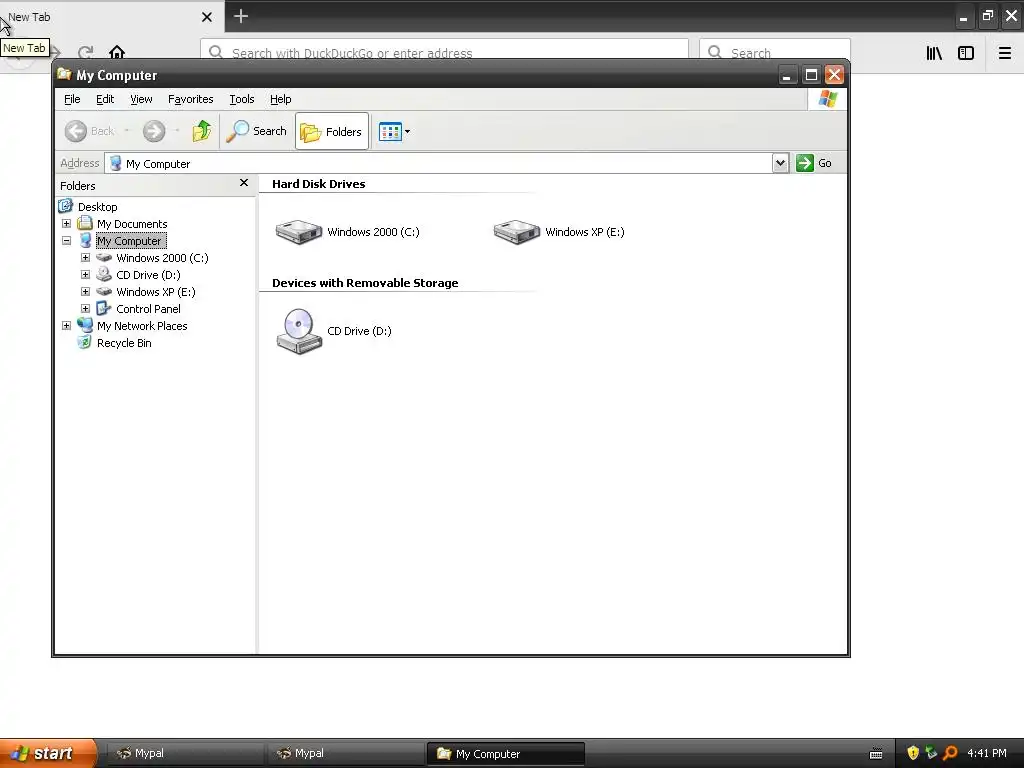This screenshot has height=768, width=1024.
Task: Select the CD Drive (D:) disc icon
Action: point(299,331)
